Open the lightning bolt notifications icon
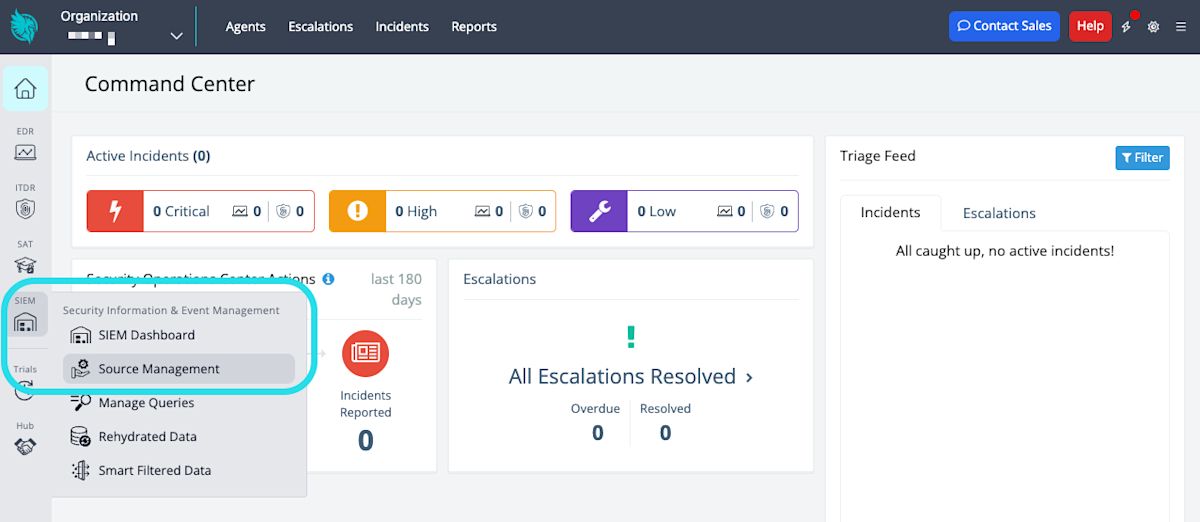Image resolution: width=1200 pixels, height=522 pixels. 1127,27
